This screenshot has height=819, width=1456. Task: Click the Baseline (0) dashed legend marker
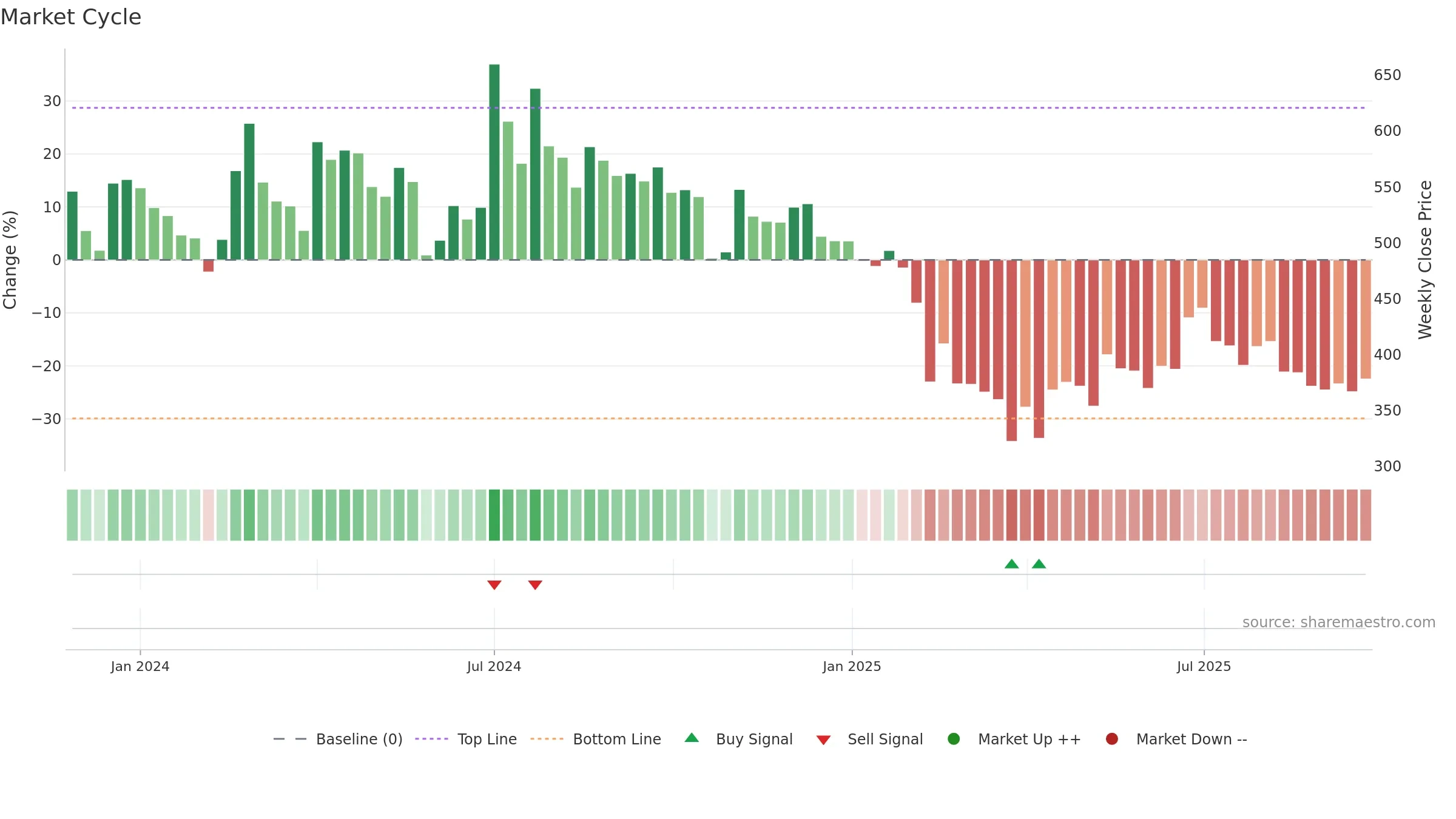pos(290,739)
